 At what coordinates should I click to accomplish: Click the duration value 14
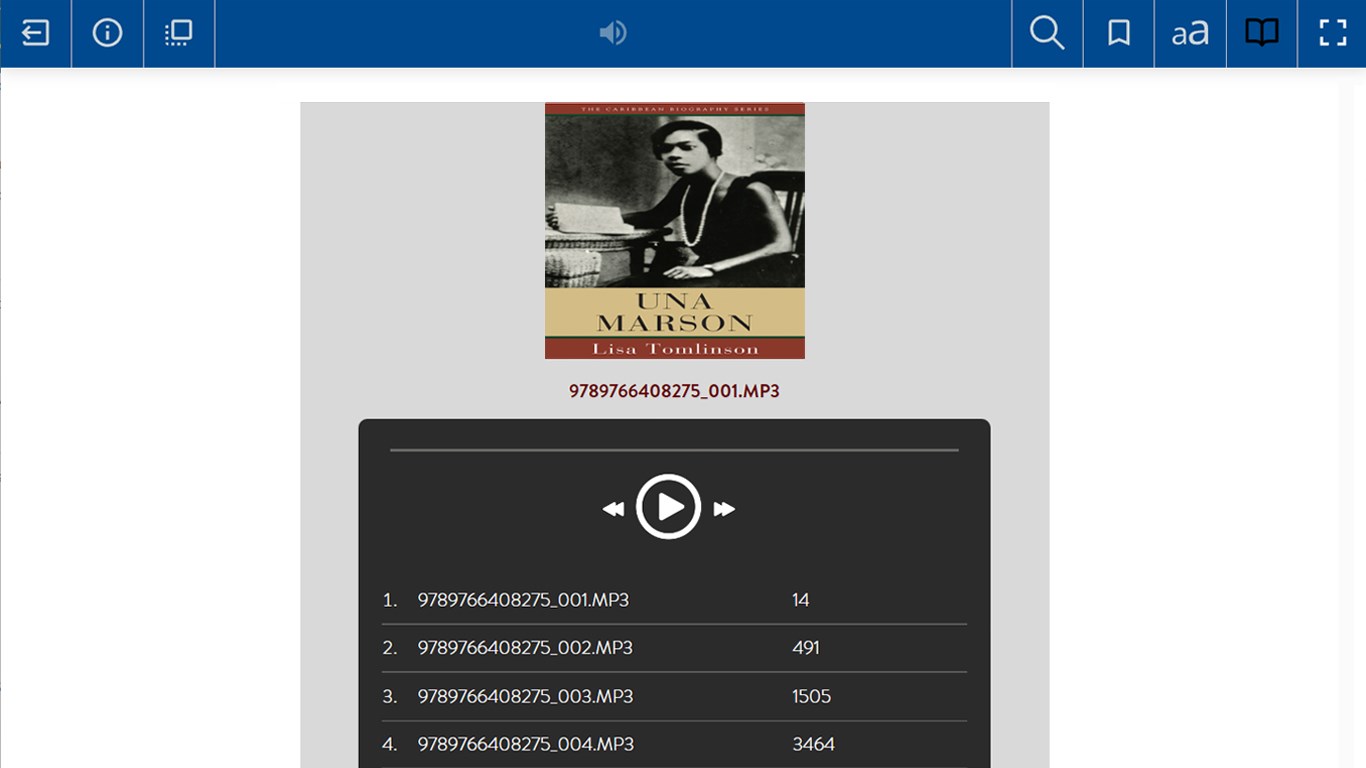click(x=800, y=600)
